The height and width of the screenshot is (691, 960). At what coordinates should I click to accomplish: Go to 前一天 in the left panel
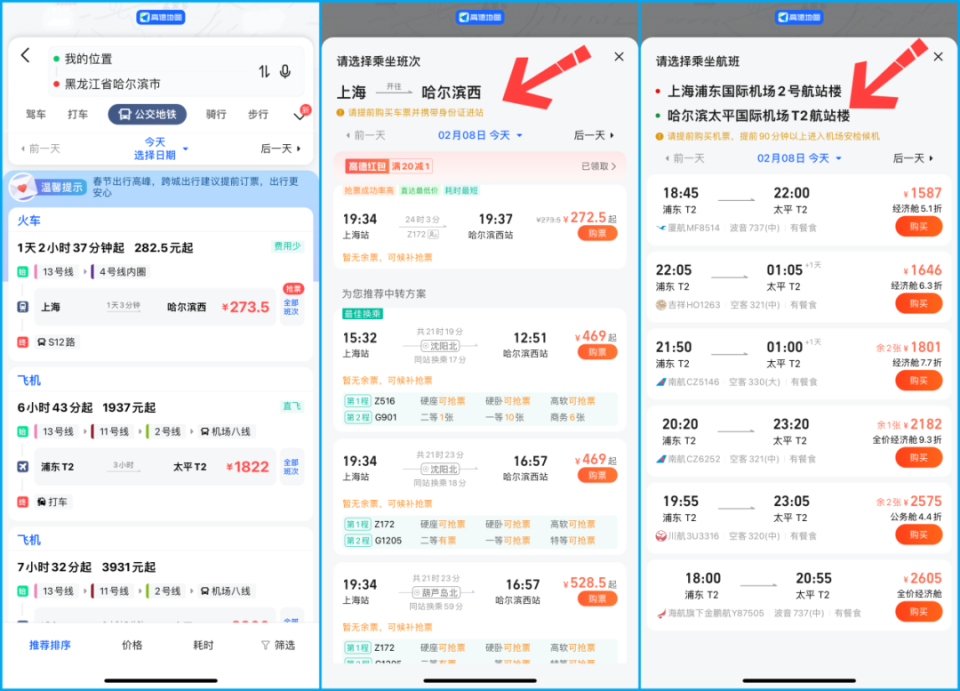coord(40,149)
